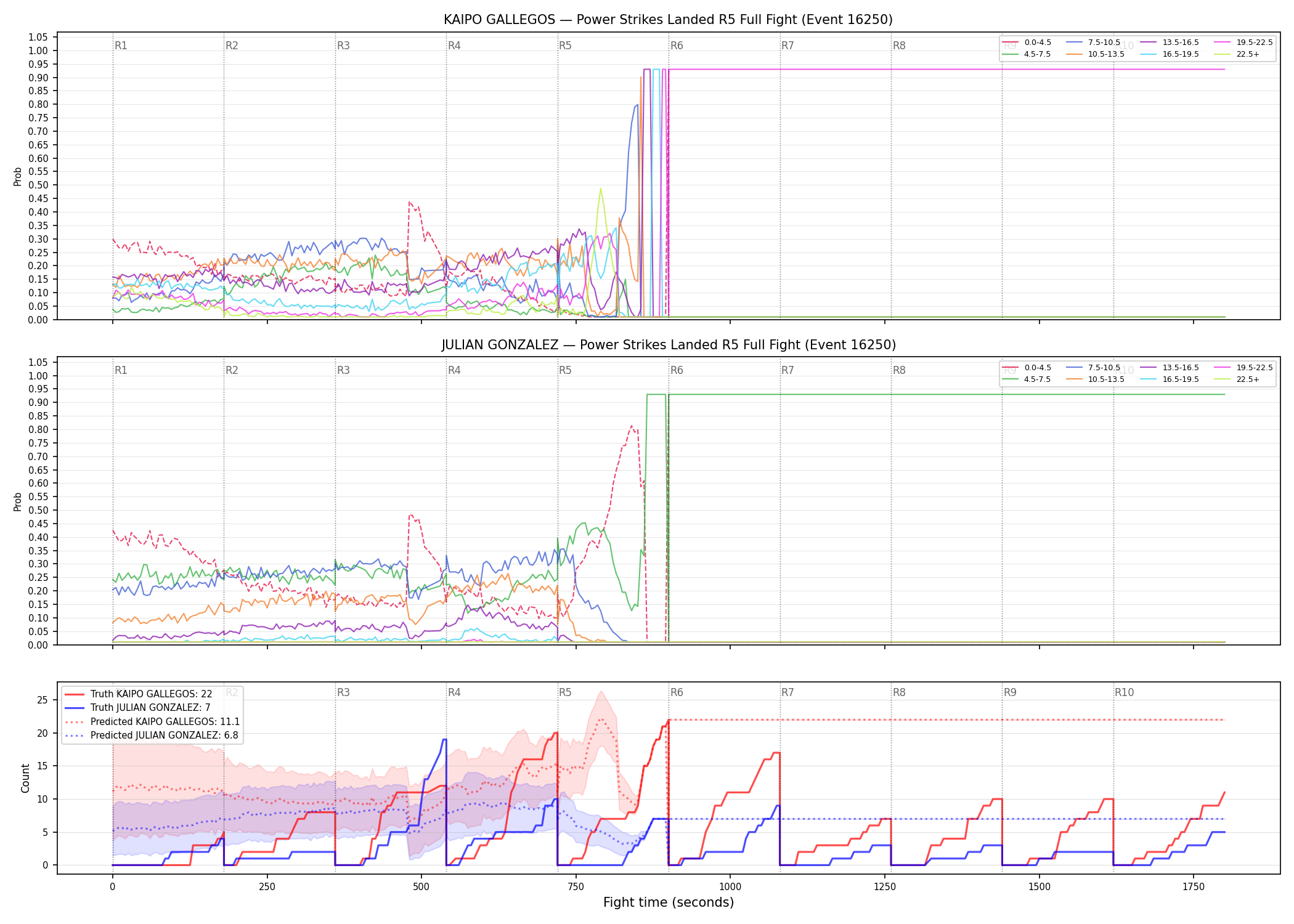Click the JULIAN GONZALEZ chart title
Viewport: 1294px width, 924px height.
click(x=669, y=345)
